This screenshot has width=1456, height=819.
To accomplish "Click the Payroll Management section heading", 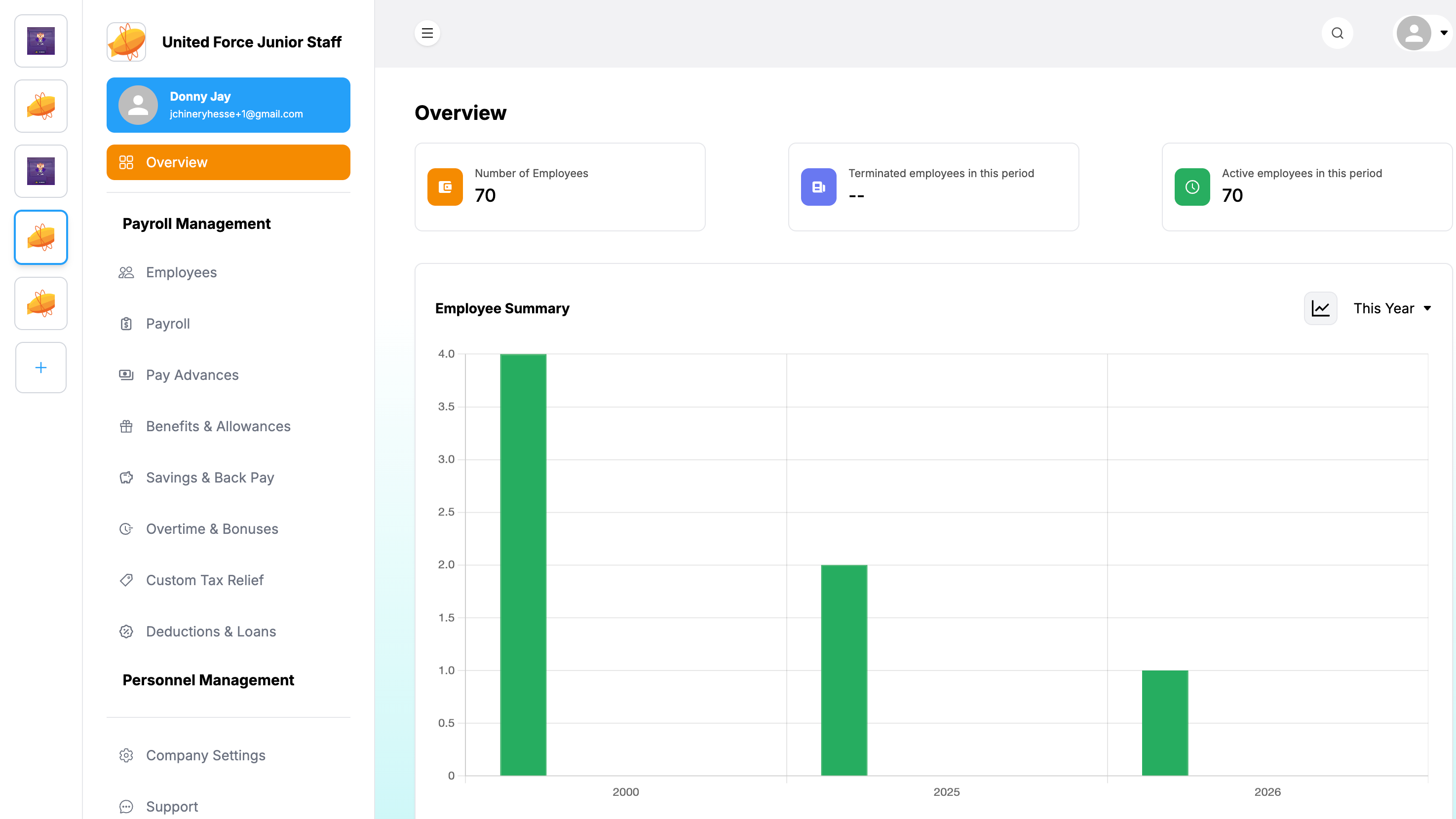I will coord(197,223).
